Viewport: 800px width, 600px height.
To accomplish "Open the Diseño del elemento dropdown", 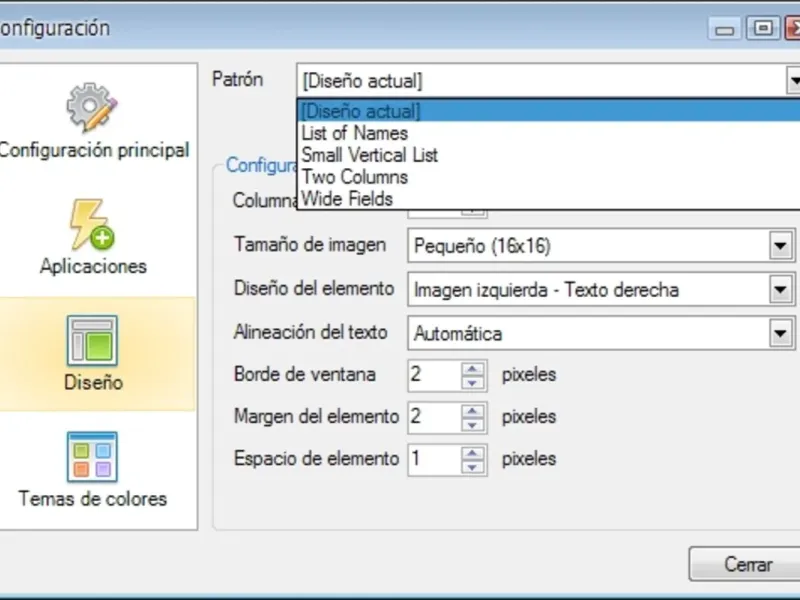I will (x=781, y=290).
